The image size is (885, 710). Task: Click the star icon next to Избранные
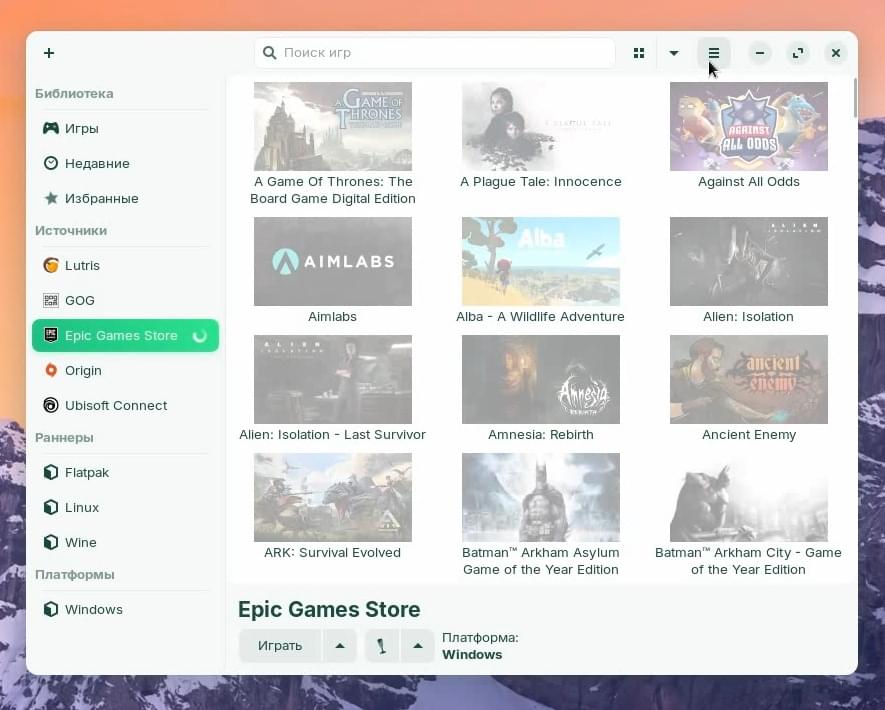[51, 198]
